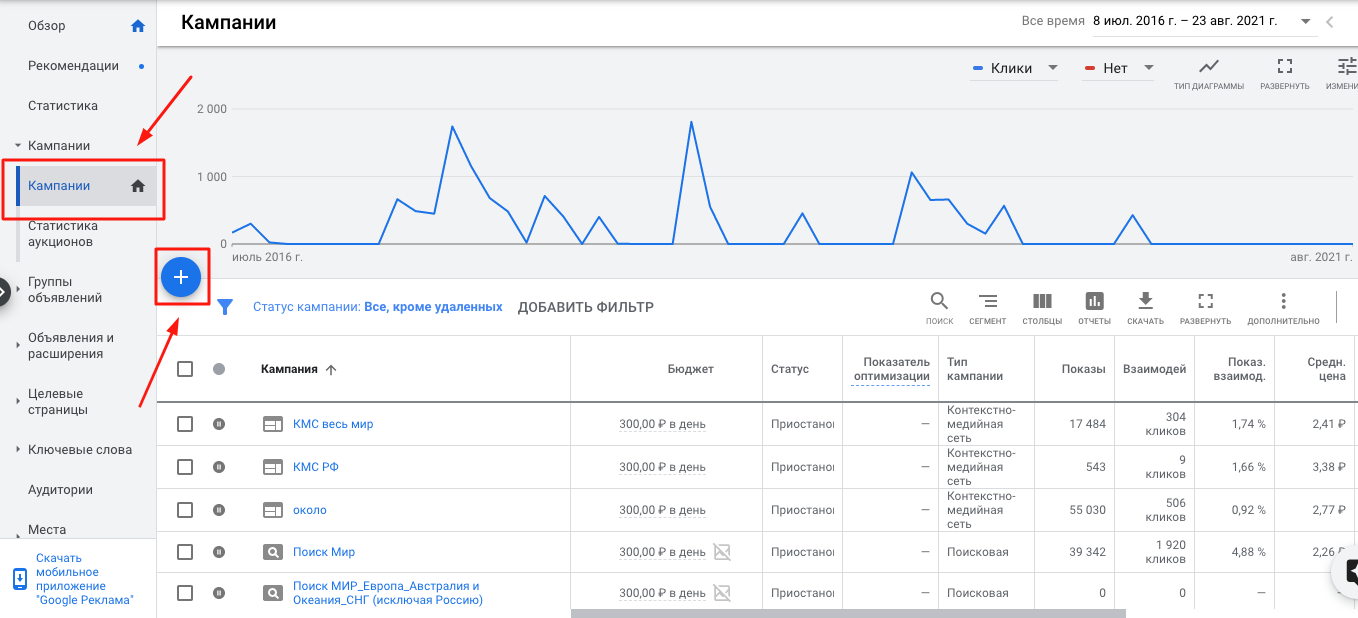The height and width of the screenshot is (618, 1358).
Task: Expand Группы объявлений sidebar section
Action: pyautogui.click(x=17, y=290)
